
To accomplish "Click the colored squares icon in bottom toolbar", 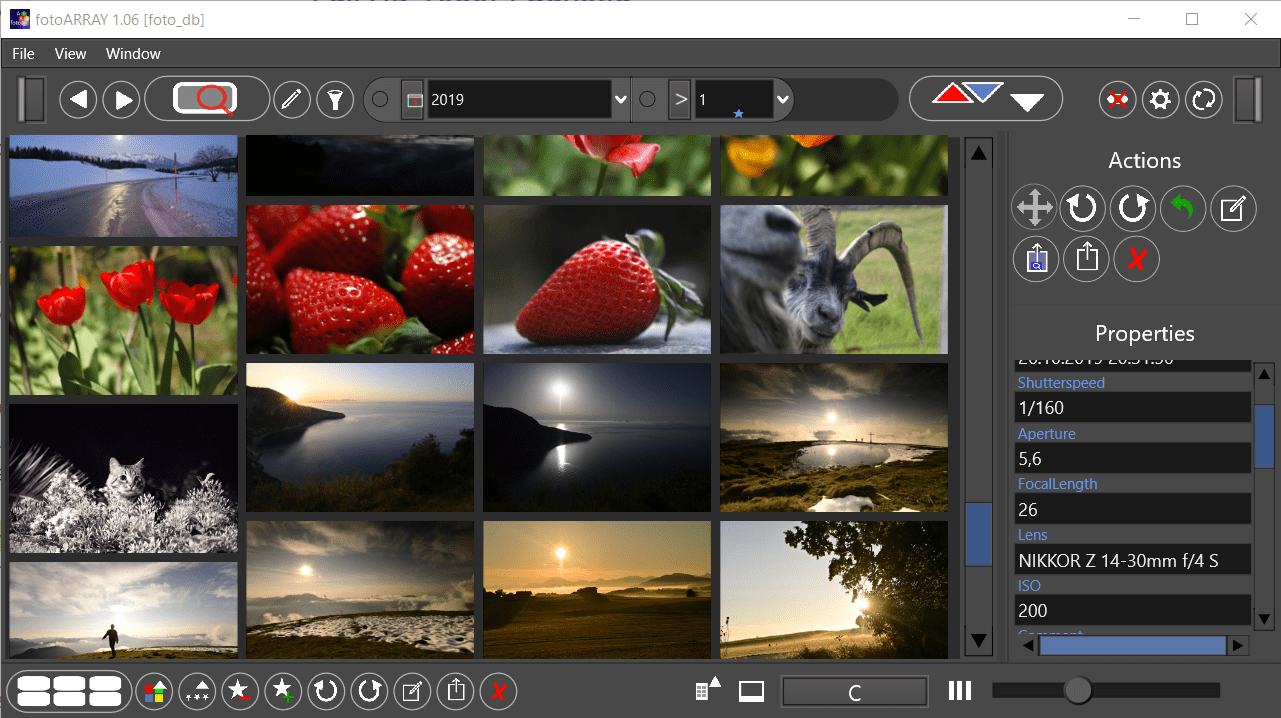I will pos(155,691).
